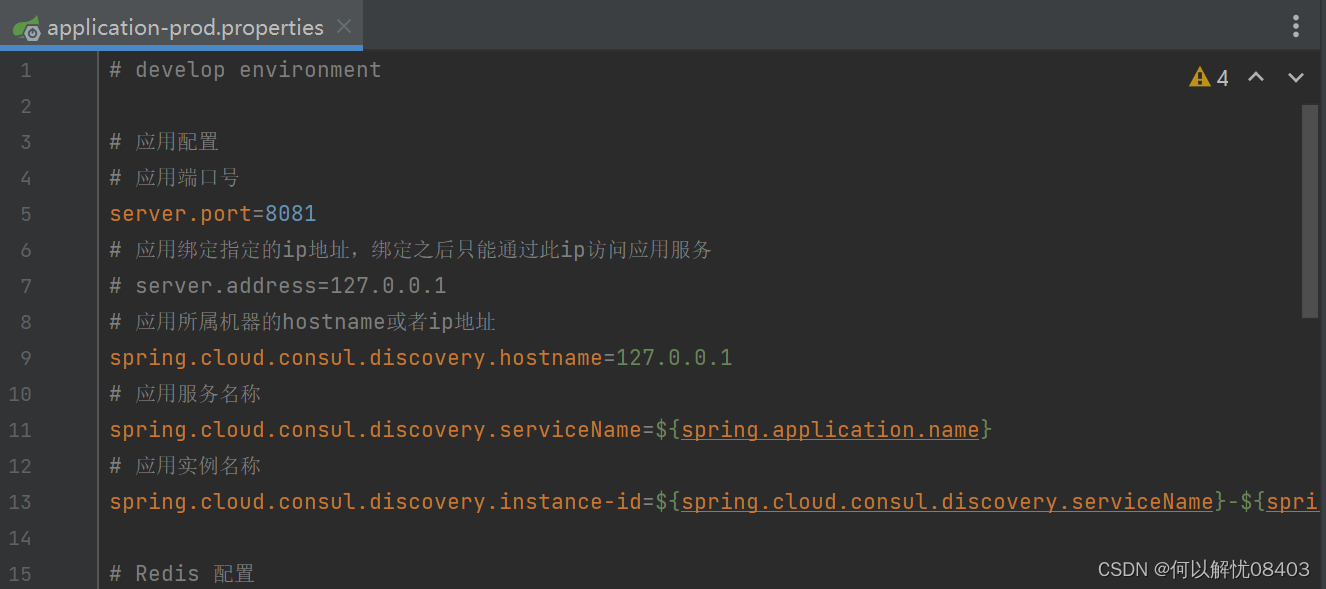Click the # develop environment comment on line 1
The image size is (1326, 589).
coord(244,69)
